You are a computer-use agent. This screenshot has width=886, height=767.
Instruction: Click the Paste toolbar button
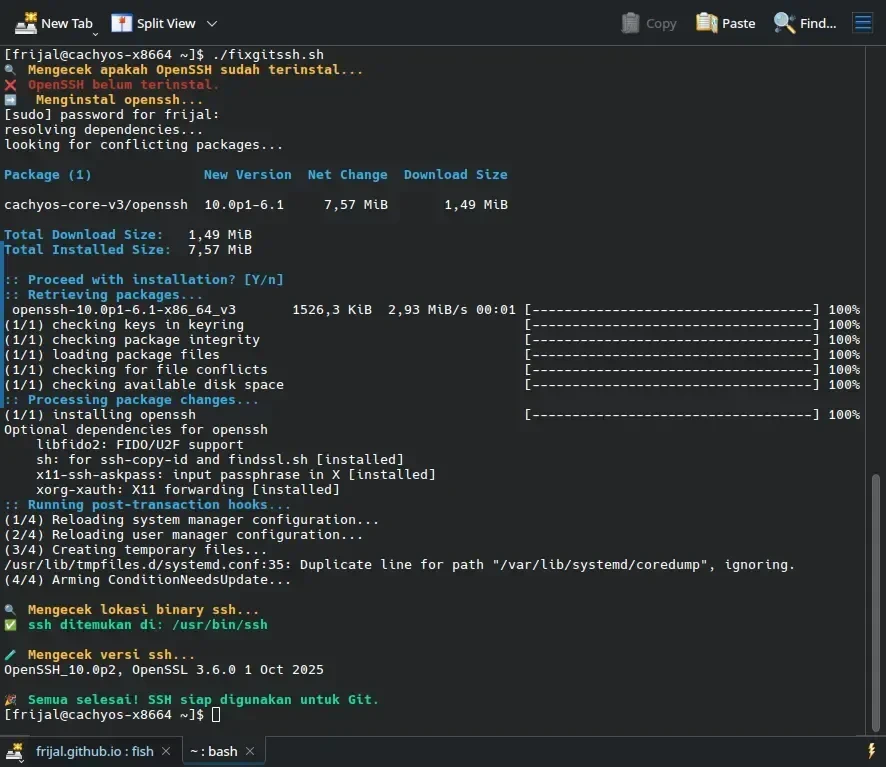click(x=726, y=23)
